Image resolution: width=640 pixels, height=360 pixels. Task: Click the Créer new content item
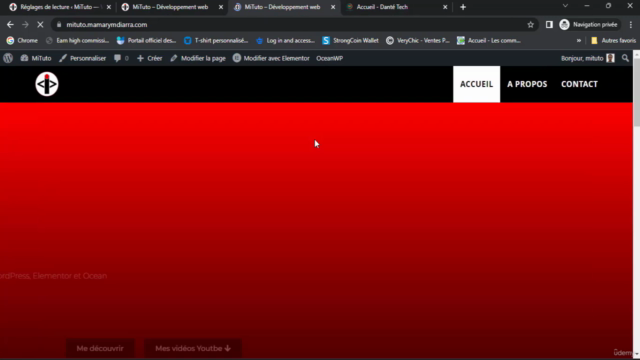click(x=149, y=58)
